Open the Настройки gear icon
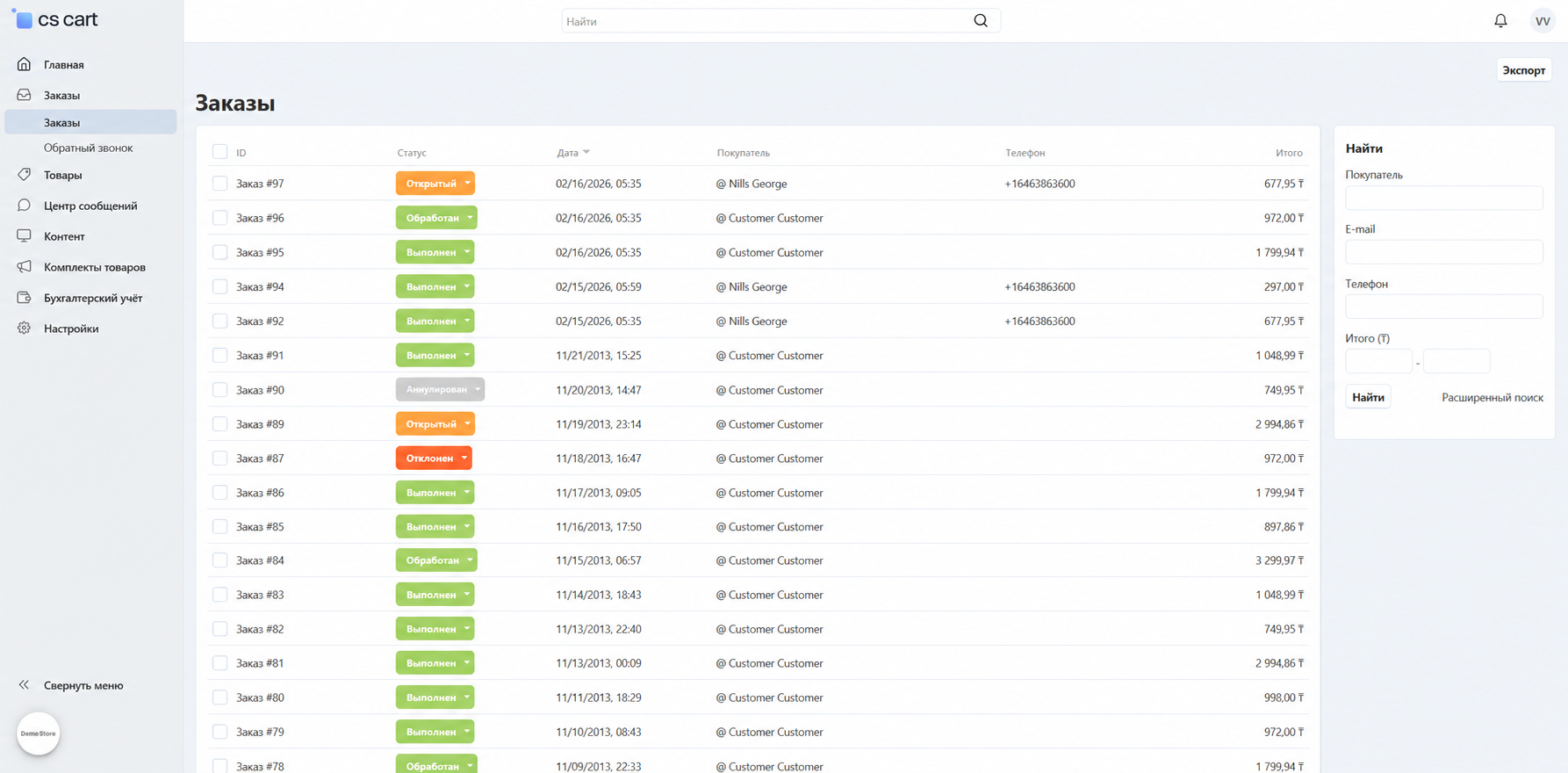1568x773 pixels. pyautogui.click(x=24, y=329)
